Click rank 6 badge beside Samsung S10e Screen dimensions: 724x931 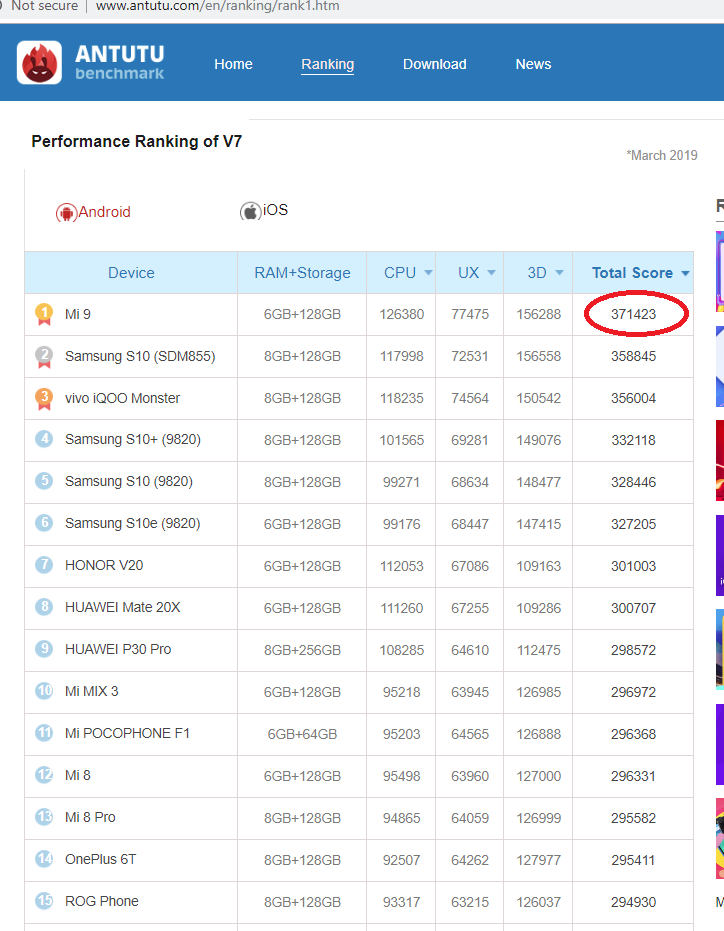click(44, 523)
